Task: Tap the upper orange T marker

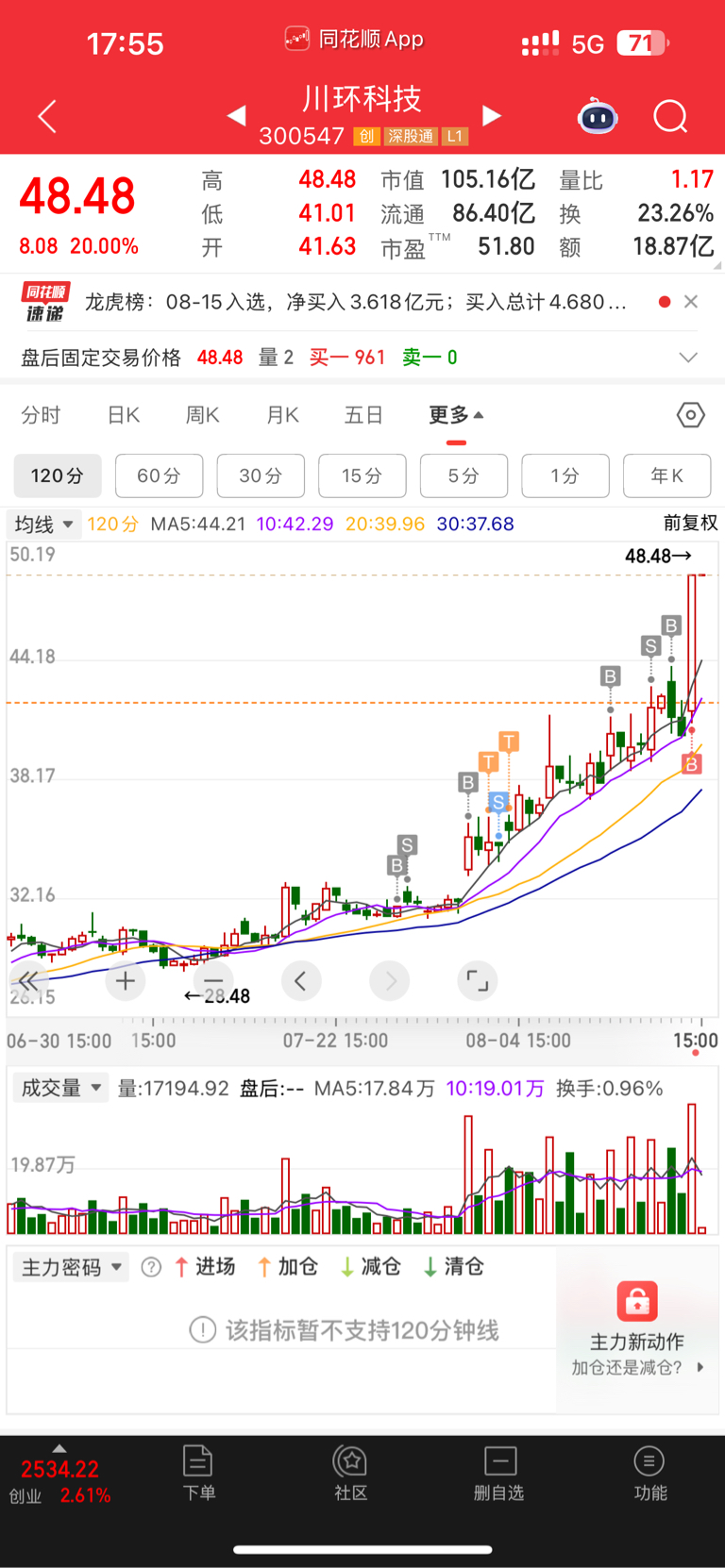Action: (510, 741)
